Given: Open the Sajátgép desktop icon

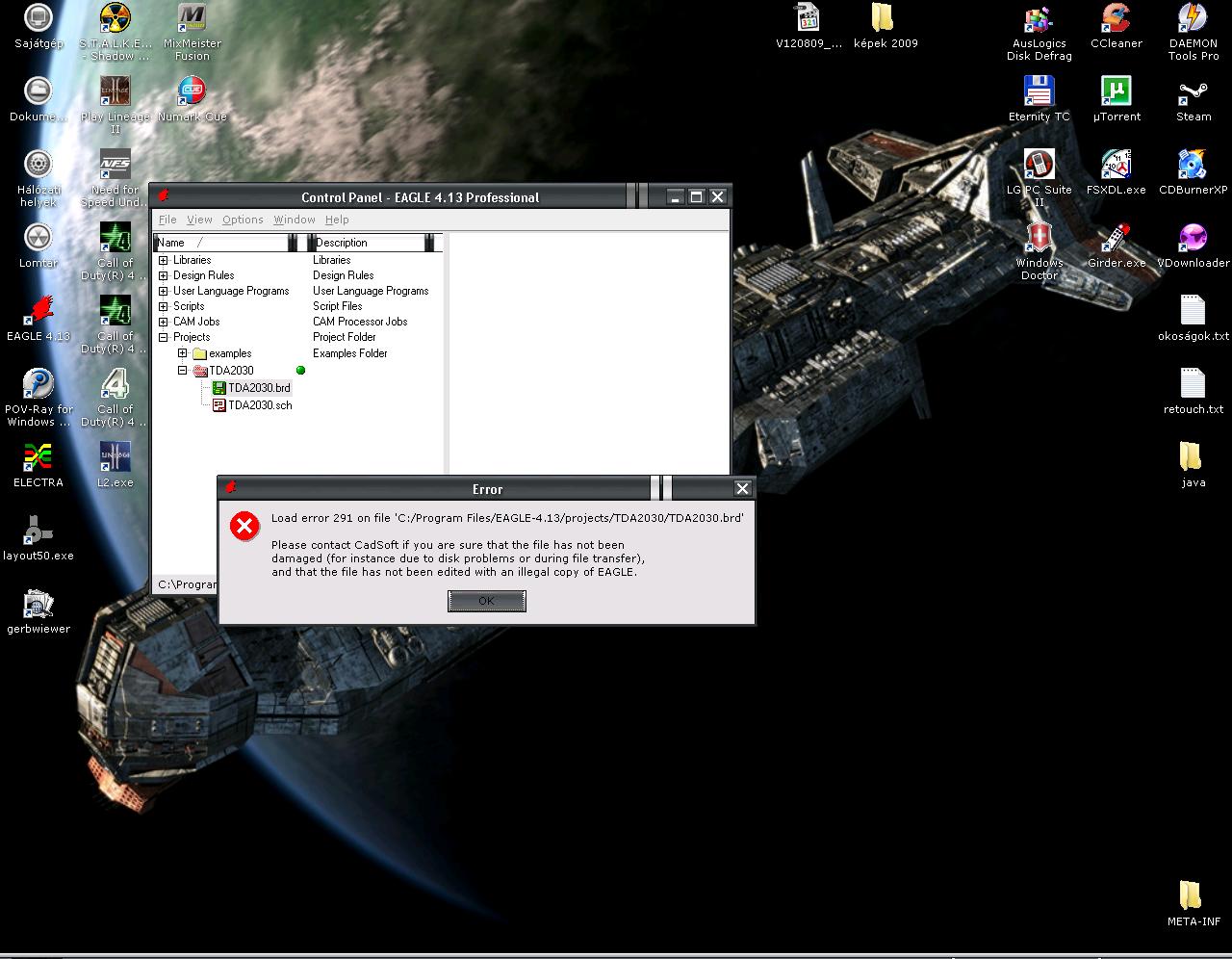Looking at the screenshot, I should 38,27.
